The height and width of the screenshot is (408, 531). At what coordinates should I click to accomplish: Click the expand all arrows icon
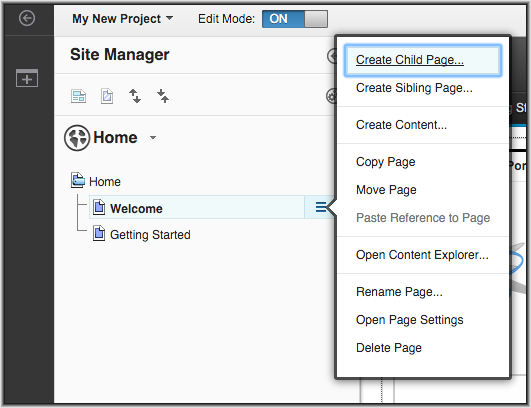click(x=135, y=96)
